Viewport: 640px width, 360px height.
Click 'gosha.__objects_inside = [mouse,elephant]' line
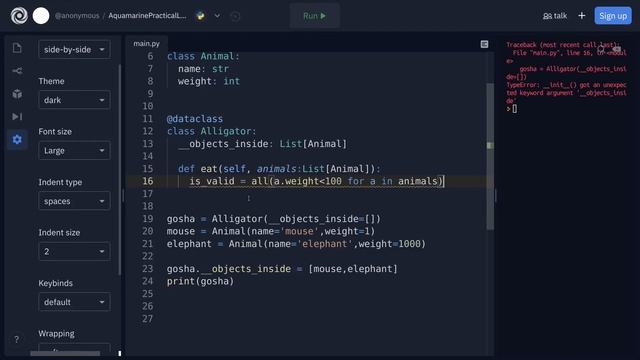click(x=282, y=269)
